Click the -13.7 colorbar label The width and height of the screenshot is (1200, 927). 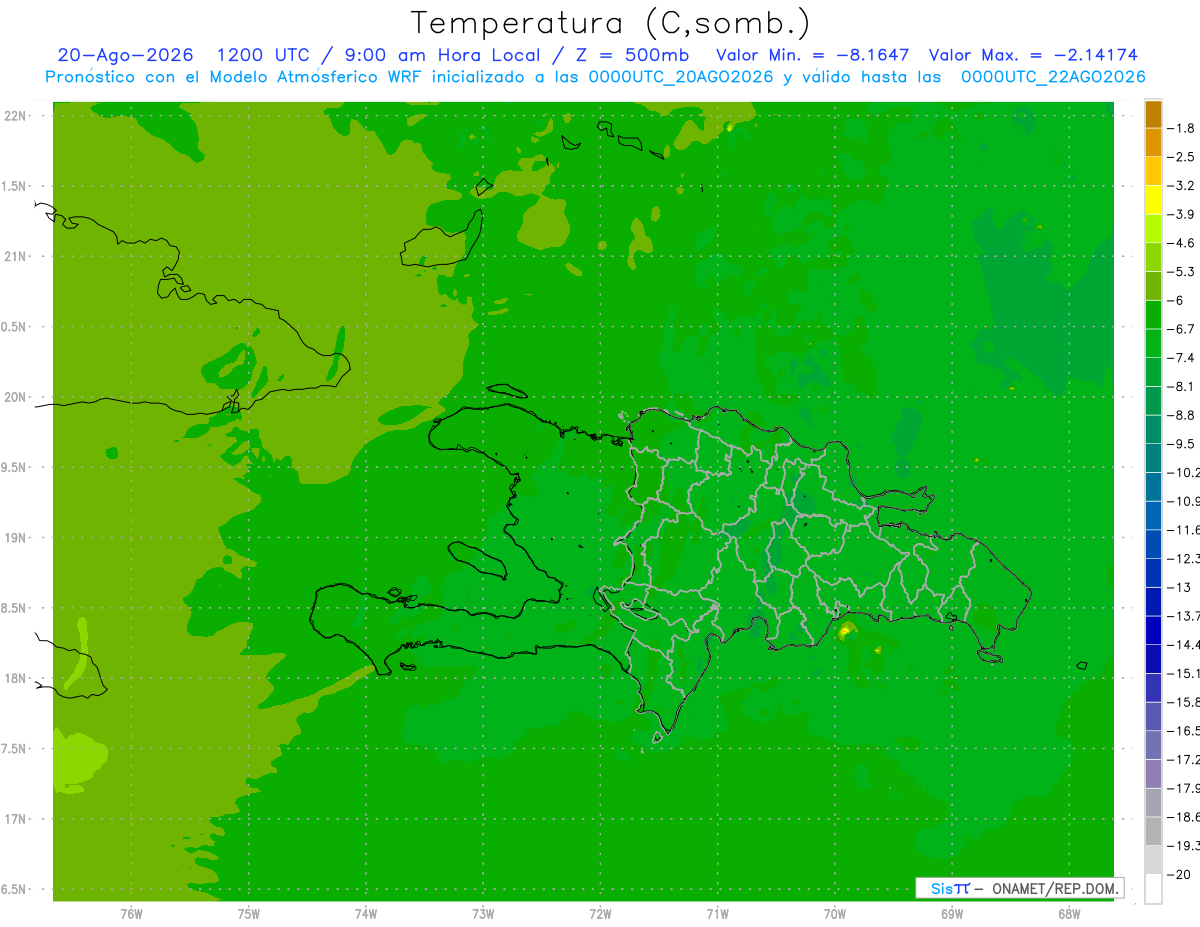point(1185,616)
